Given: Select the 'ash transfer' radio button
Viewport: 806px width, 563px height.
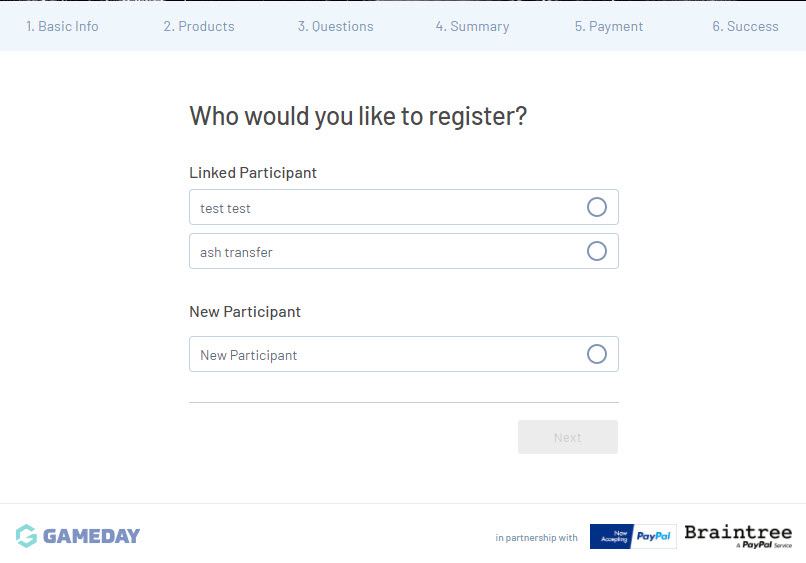Looking at the screenshot, I should tap(597, 251).
